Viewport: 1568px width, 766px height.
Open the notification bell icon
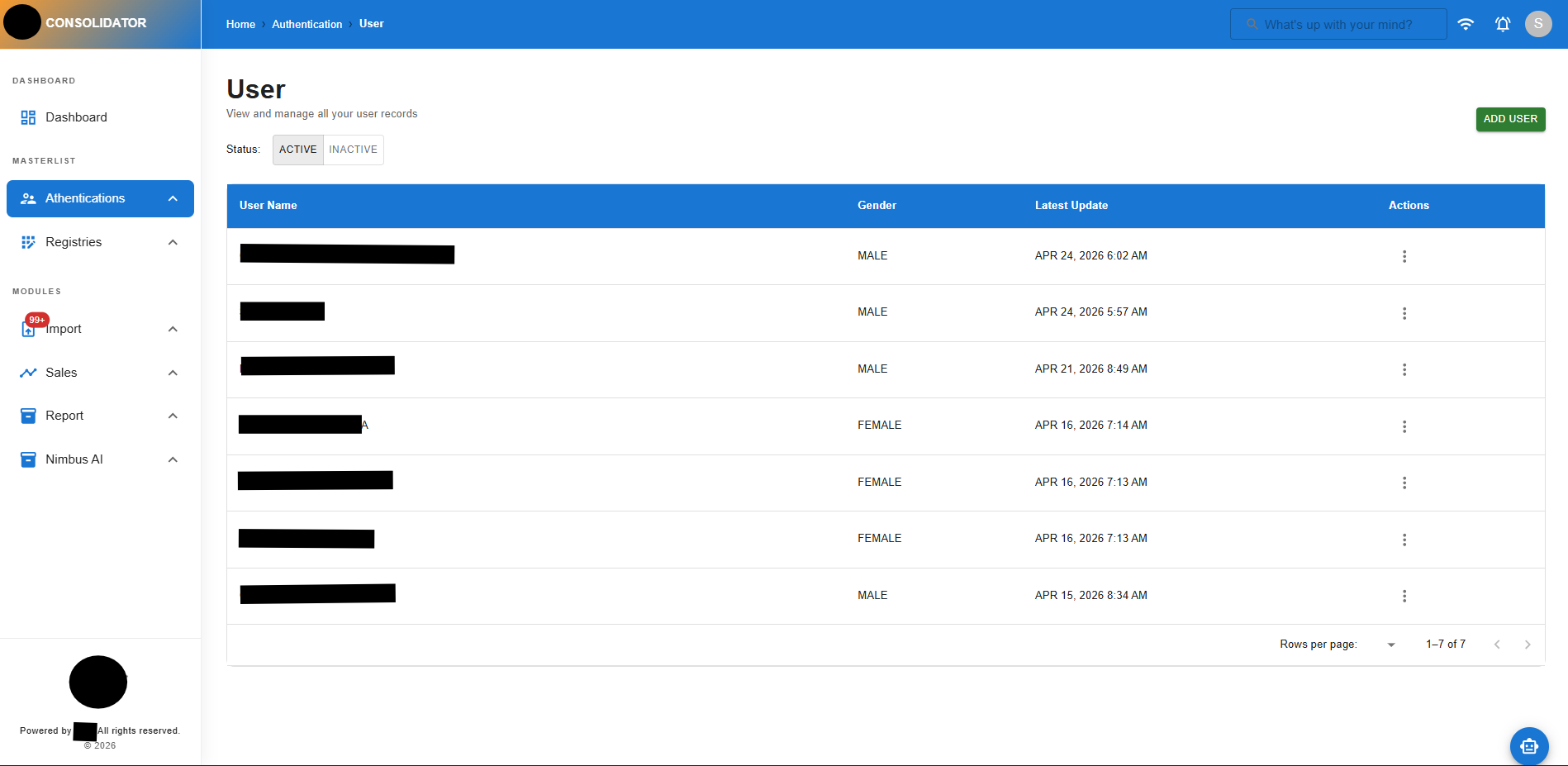pyautogui.click(x=1503, y=24)
